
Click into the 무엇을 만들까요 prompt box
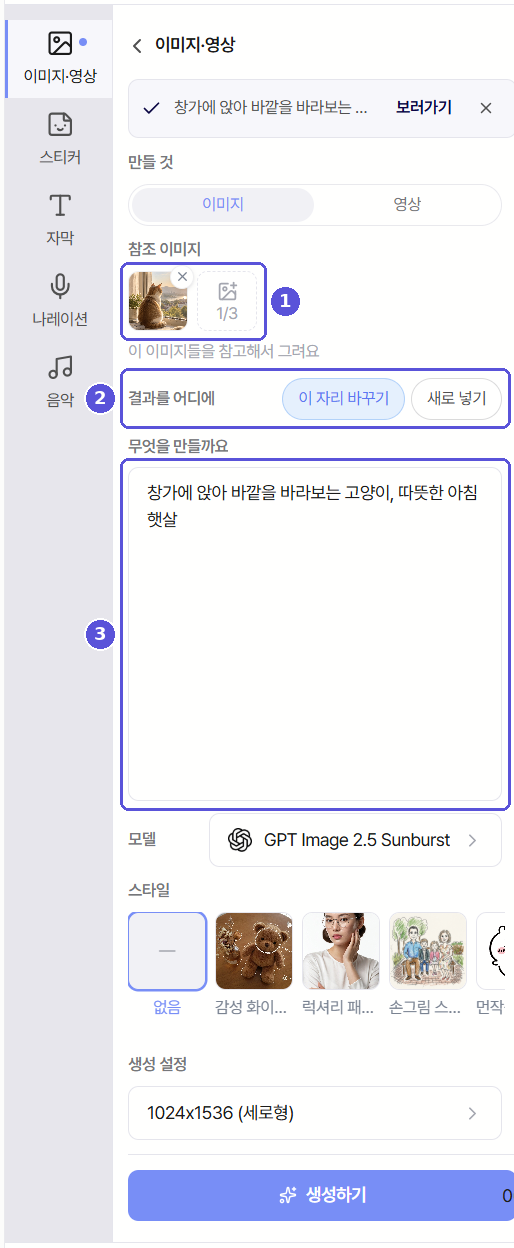(x=315, y=634)
